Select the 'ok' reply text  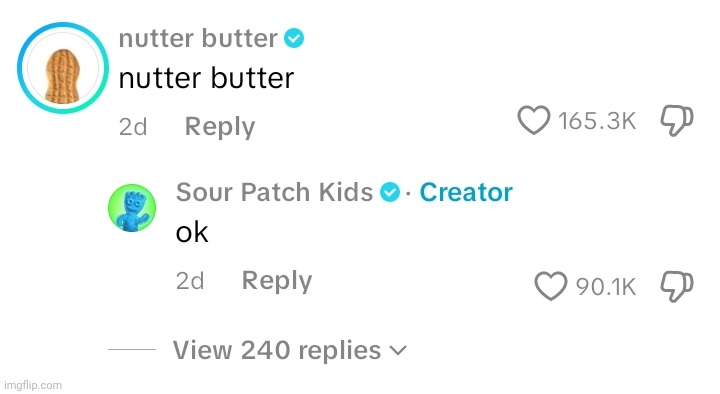pyautogui.click(x=192, y=232)
